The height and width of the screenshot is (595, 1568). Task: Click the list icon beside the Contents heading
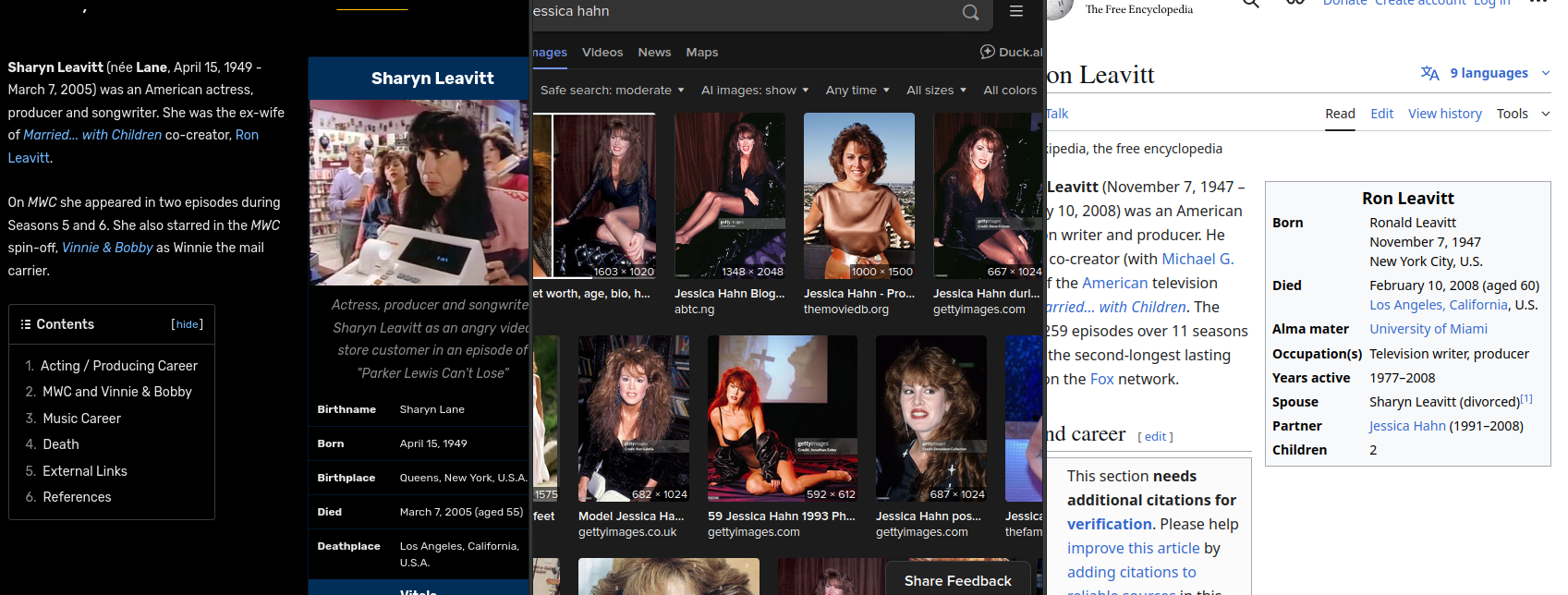coord(26,324)
